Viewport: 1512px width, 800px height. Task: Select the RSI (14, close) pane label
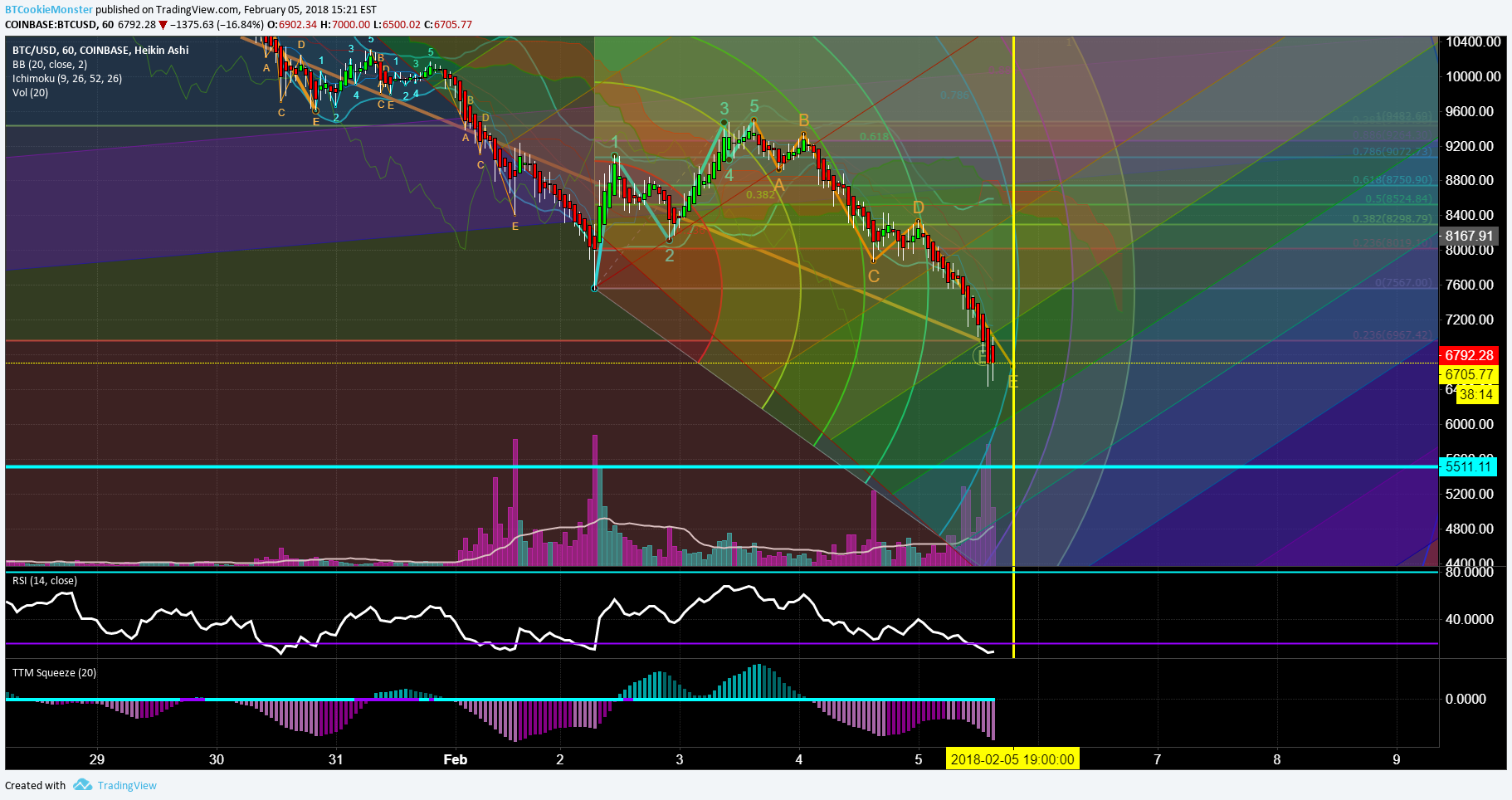pos(45,580)
